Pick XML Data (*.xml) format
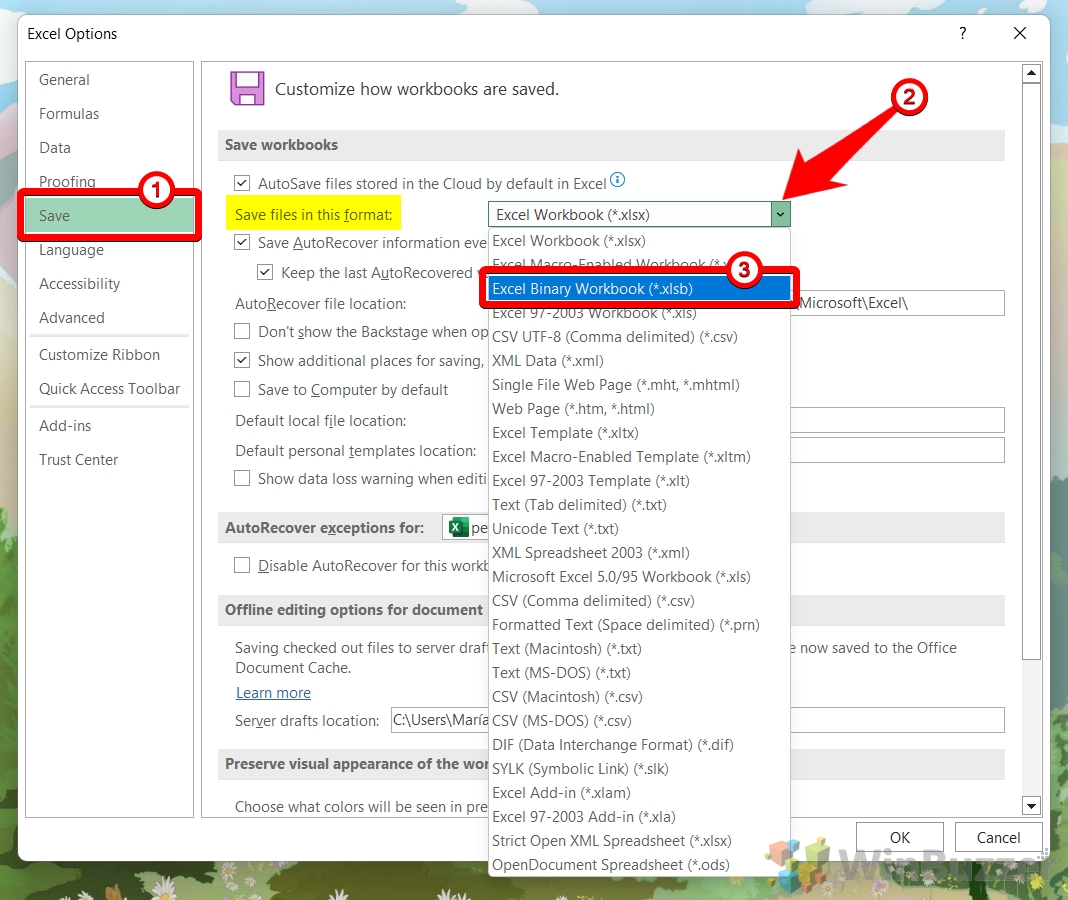The width and height of the screenshot is (1068, 900). (640, 360)
